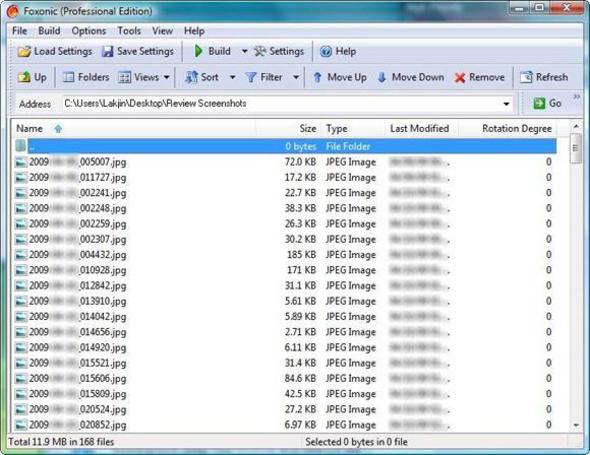Sort by Rotation Degree column header
Screen dimensions: 590x455
click(x=508, y=129)
